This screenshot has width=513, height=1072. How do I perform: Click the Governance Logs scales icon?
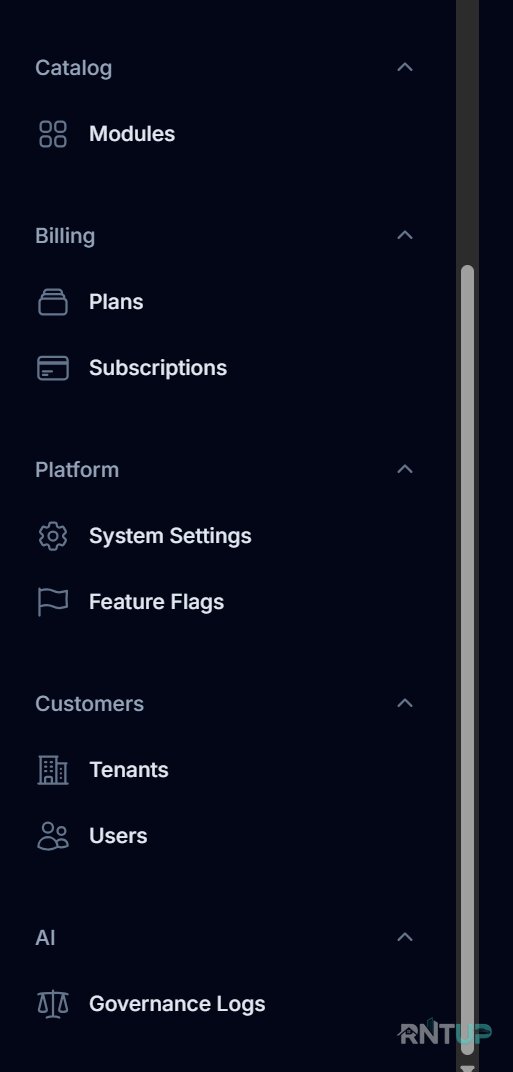[53, 1004]
